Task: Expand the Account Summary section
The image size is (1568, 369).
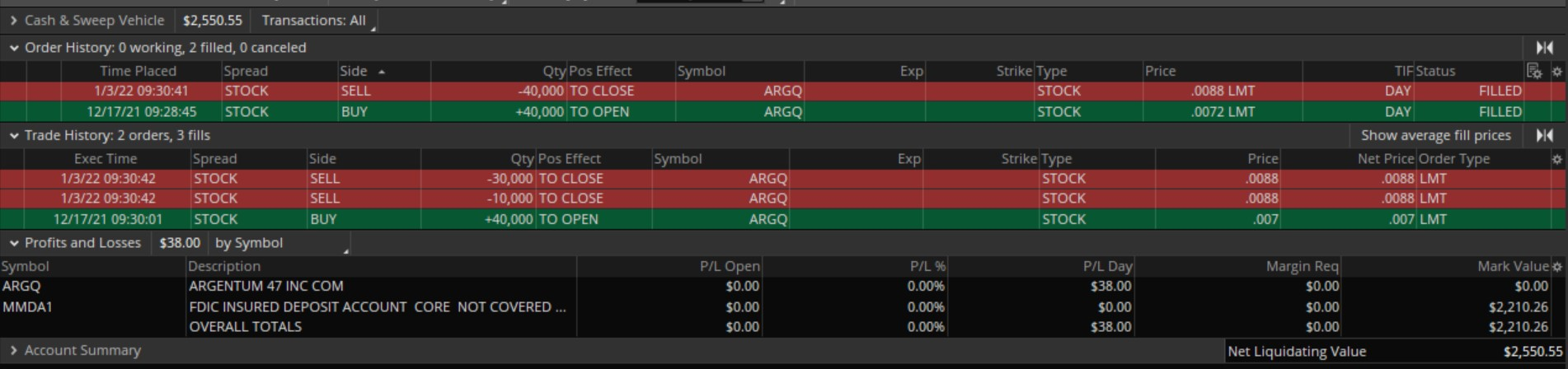Action: click(x=13, y=351)
